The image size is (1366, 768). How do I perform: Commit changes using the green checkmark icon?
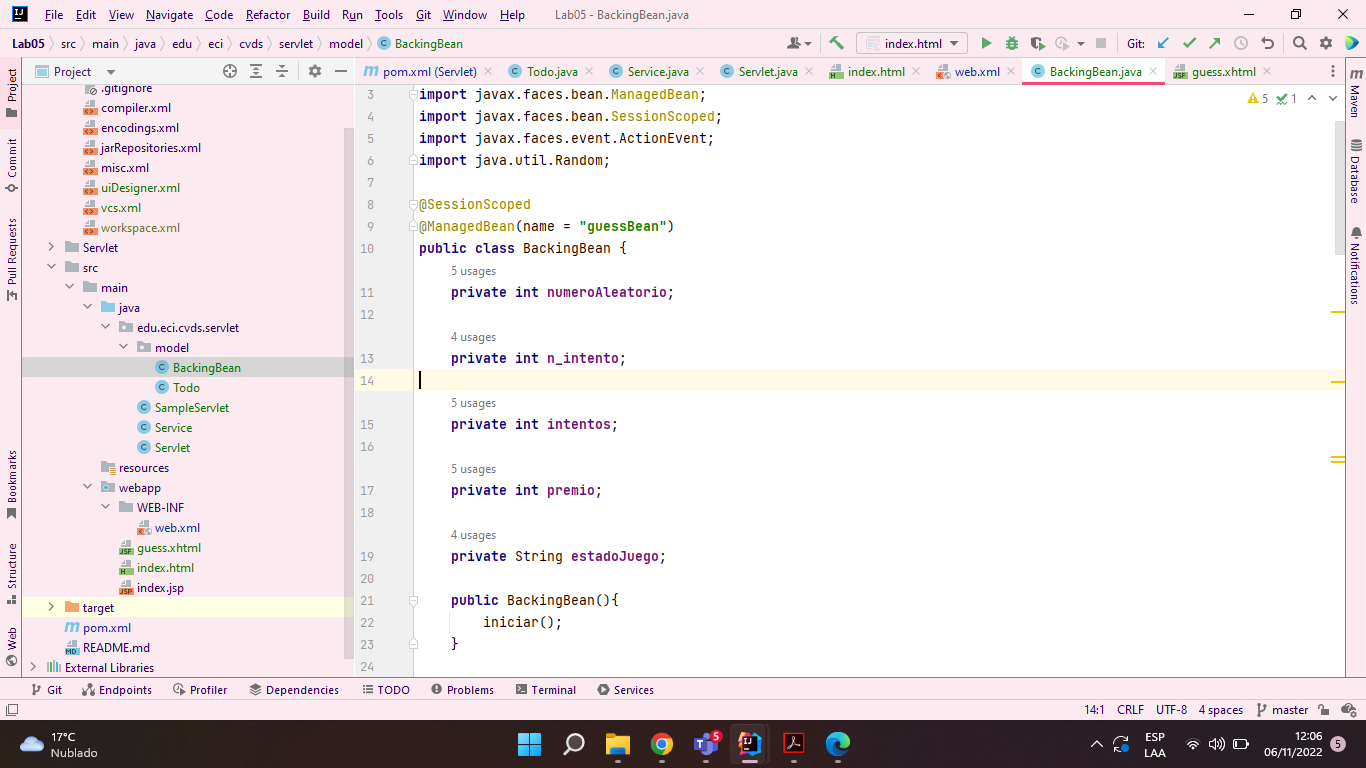(x=1188, y=43)
